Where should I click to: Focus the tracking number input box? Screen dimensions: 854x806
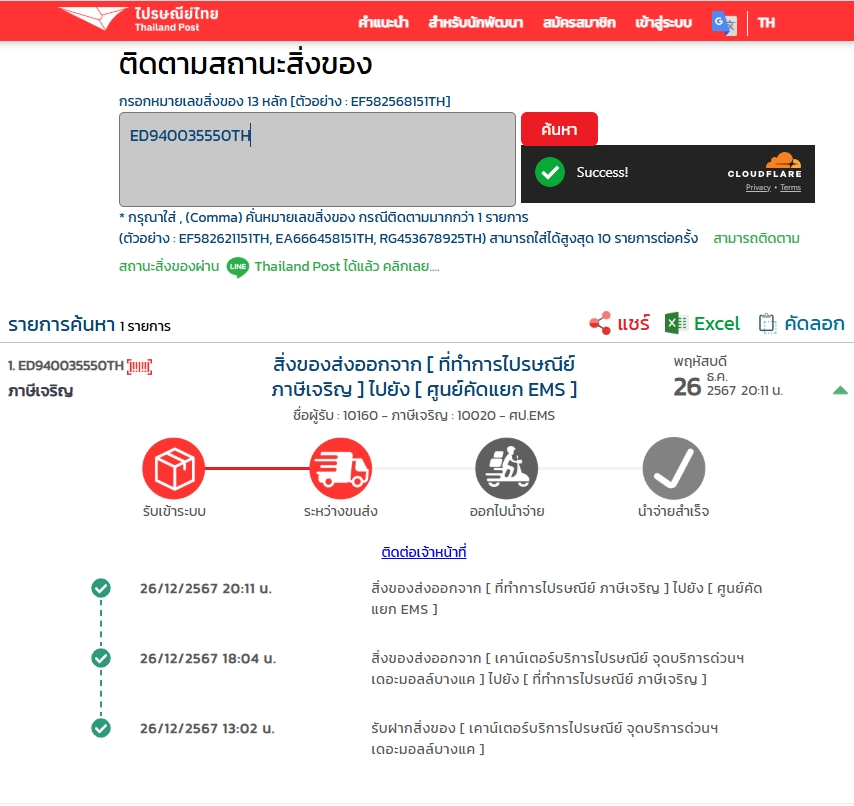click(x=317, y=159)
